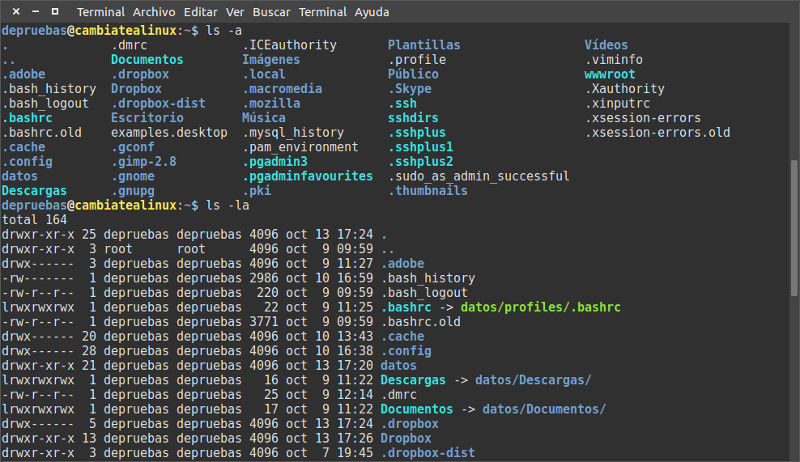Click the '.pgadmin3' entry
Viewport: 800px width, 462px height.
pos(275,162)
